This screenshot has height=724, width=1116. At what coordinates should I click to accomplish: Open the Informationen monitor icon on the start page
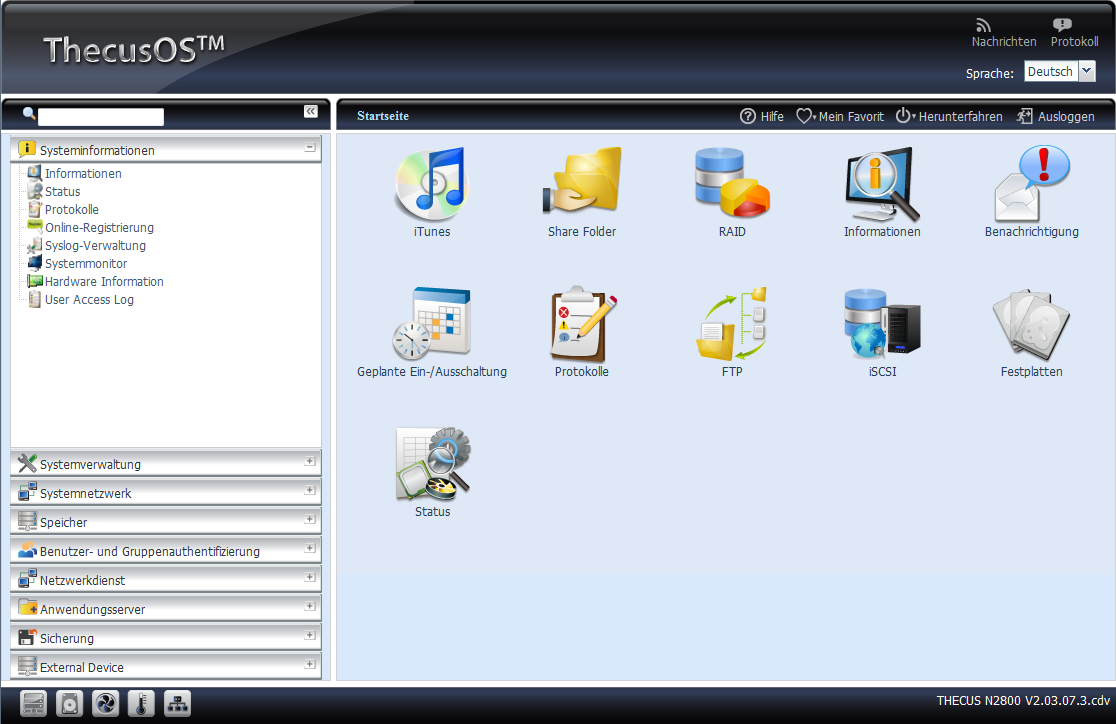pos(882,184)
